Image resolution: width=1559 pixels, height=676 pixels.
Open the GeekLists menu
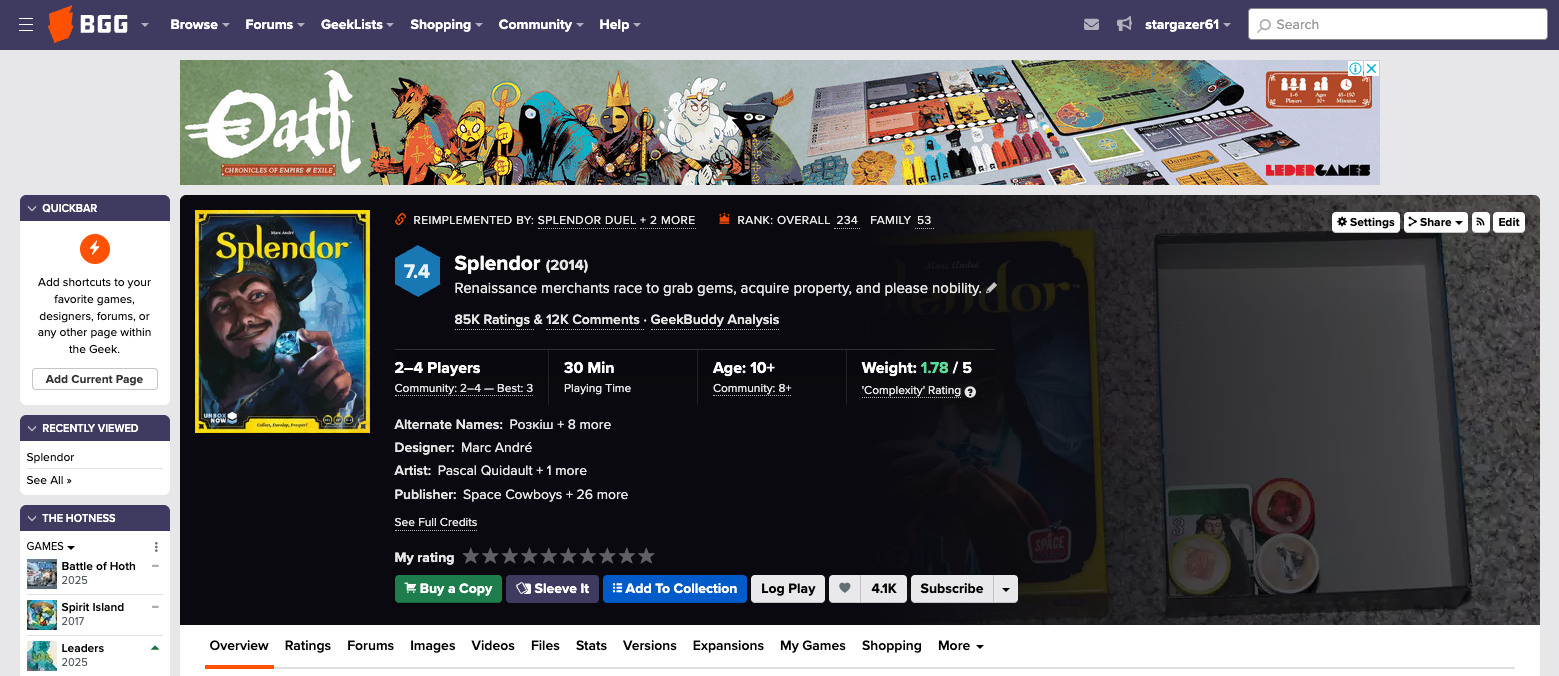[357, 24]
